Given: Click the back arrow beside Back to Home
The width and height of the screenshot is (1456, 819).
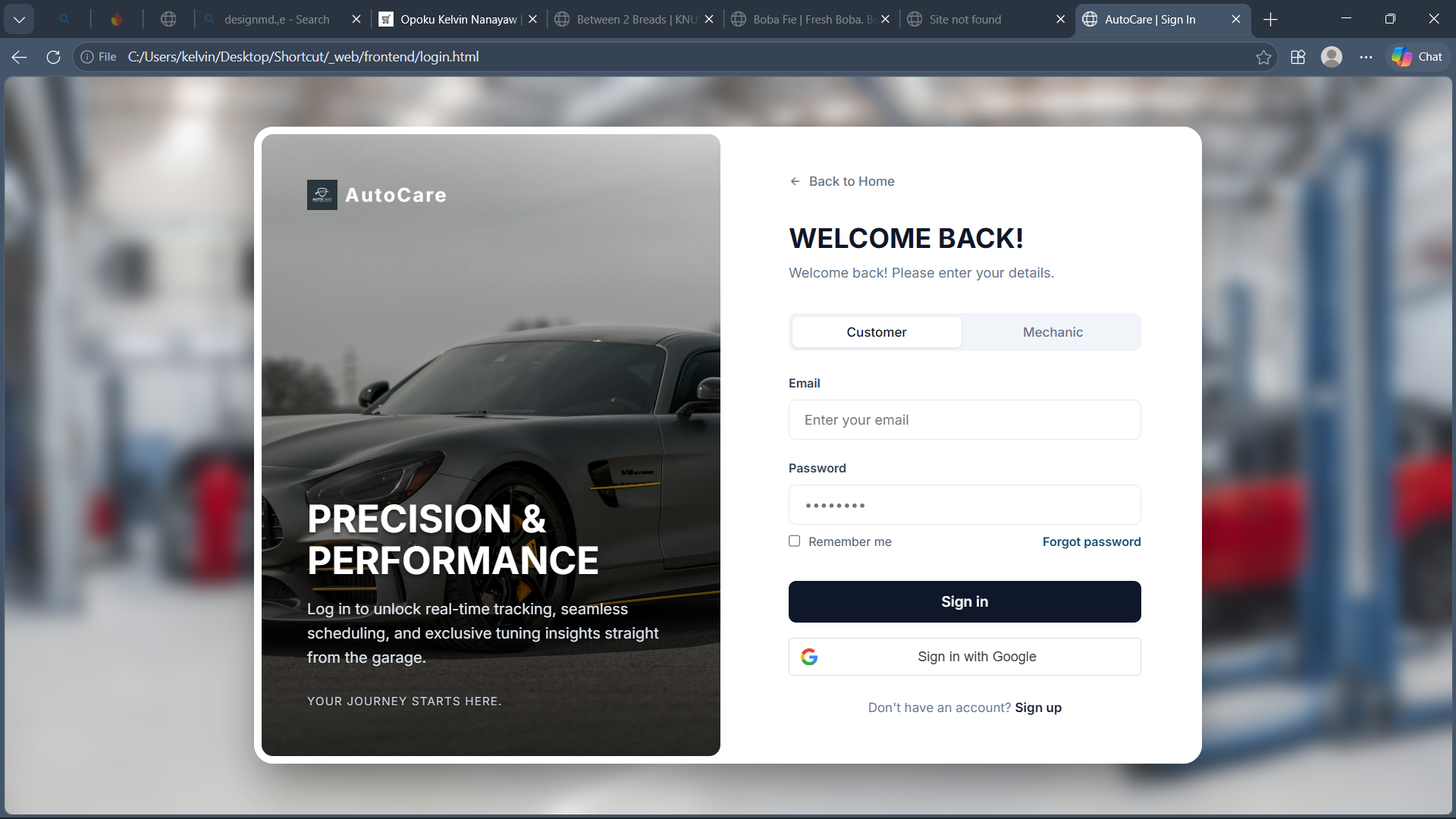Looking at the screenshot, I should [x=795, y=181].
